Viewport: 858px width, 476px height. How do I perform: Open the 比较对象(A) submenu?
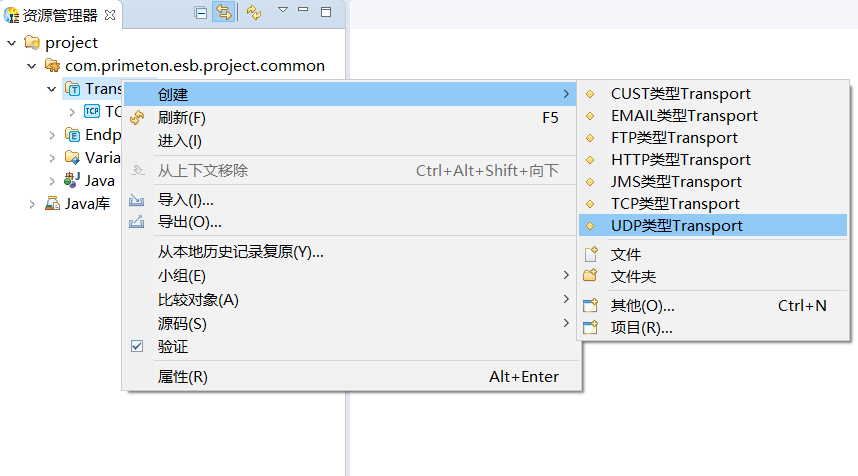[x=198, y=300]
